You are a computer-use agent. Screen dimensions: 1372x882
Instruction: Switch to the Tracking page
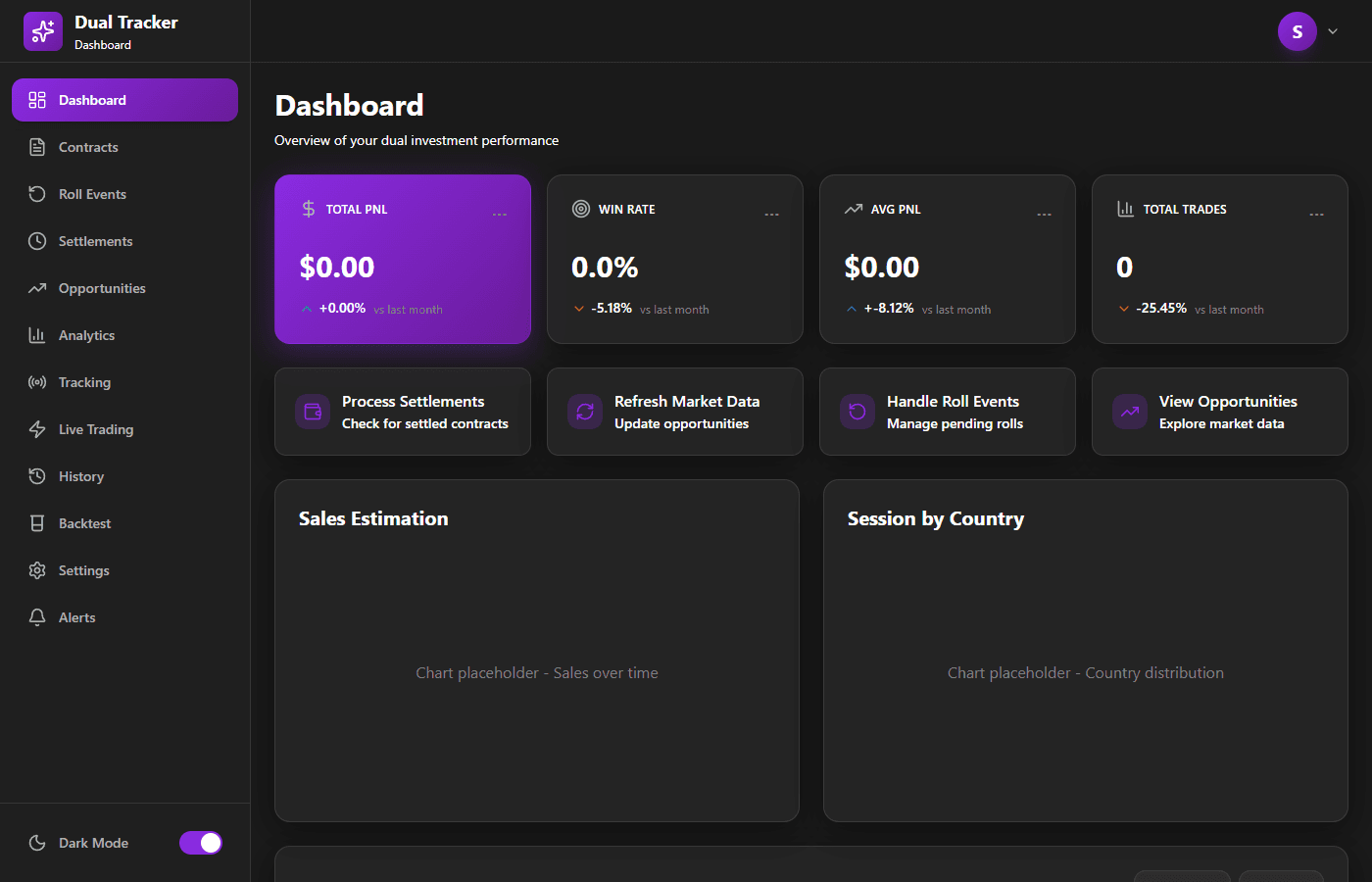(x=124, y=382)
